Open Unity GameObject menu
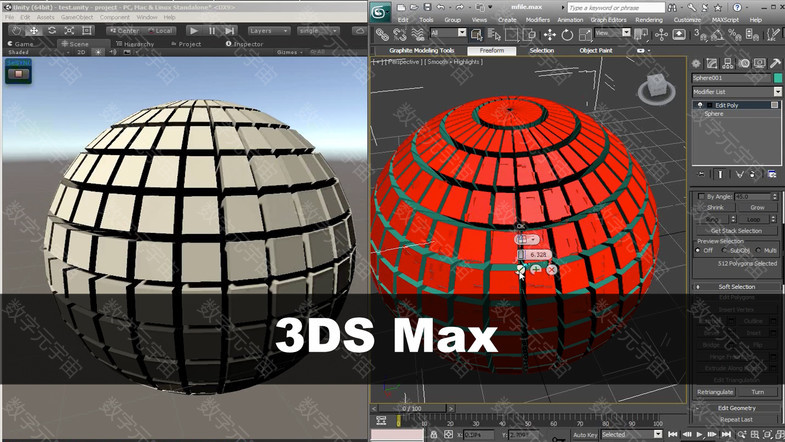Viewport: 785px width, 442px height. click(x=77, y=17)
